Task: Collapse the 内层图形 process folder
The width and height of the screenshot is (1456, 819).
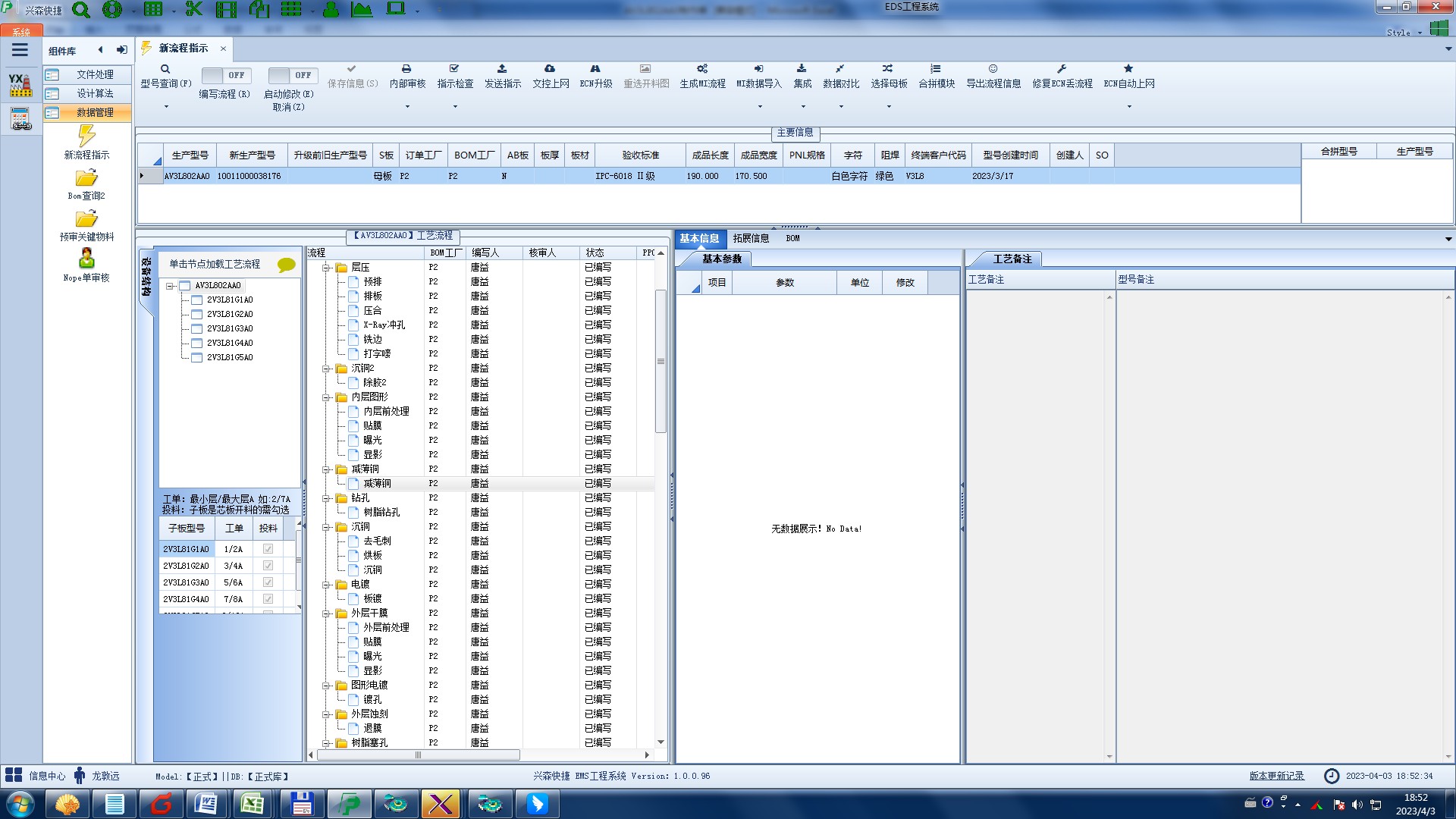Action: click(x=326, y=397)
